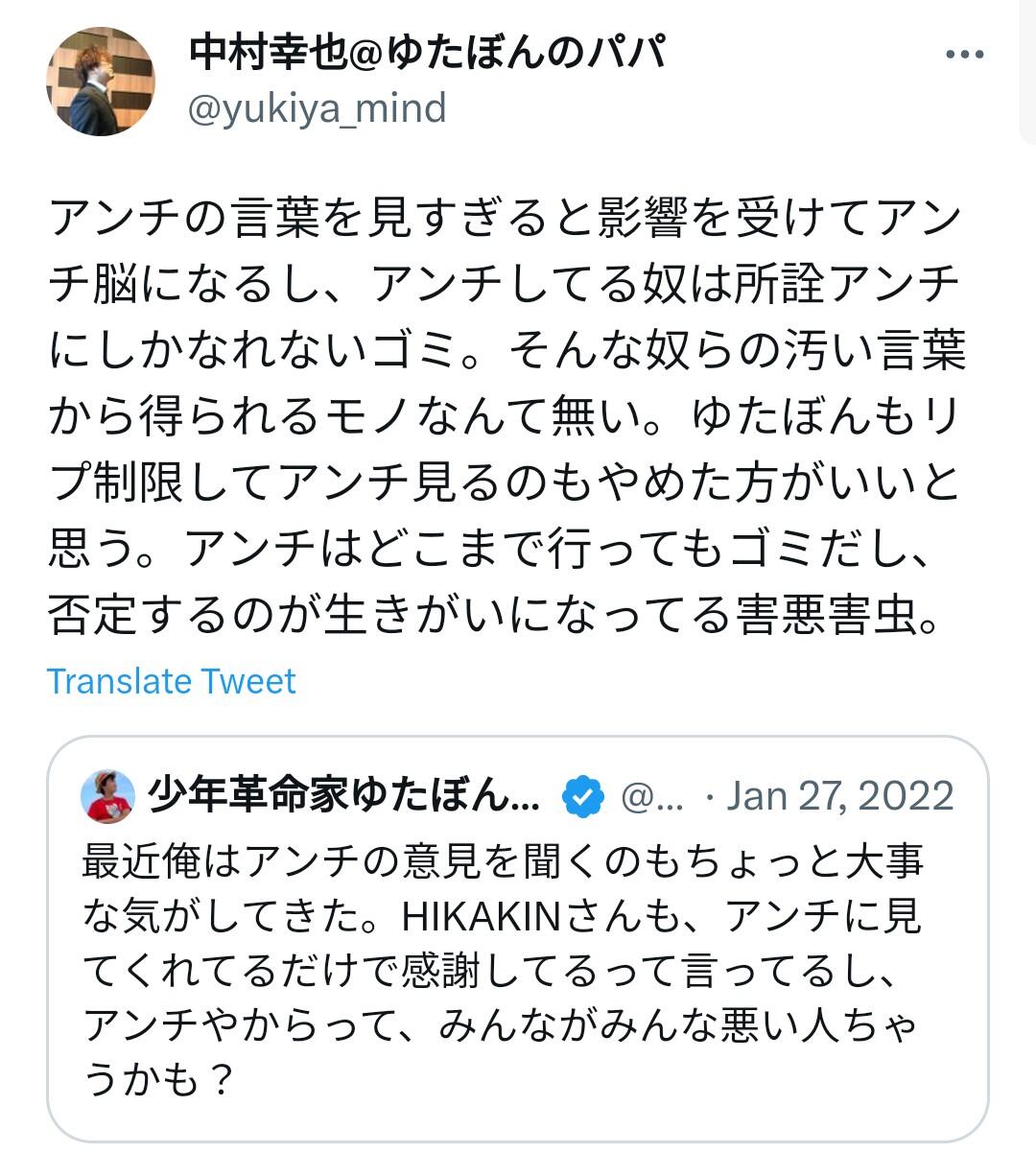Click quoted line beginning てくれてるだけで感謝

(x=489, y=972)
